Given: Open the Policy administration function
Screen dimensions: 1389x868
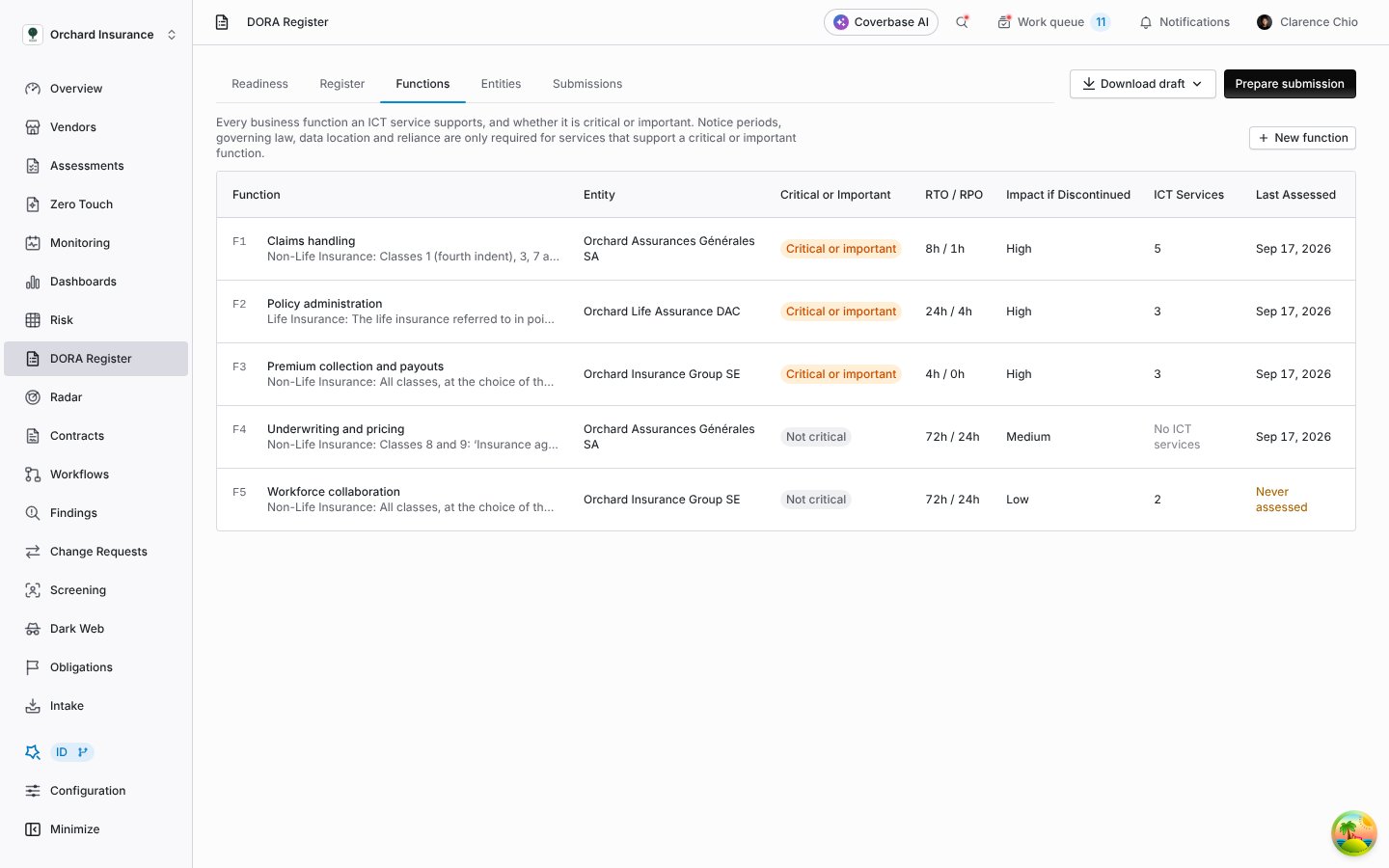Looking at the screenshot, I should (786, 312).
